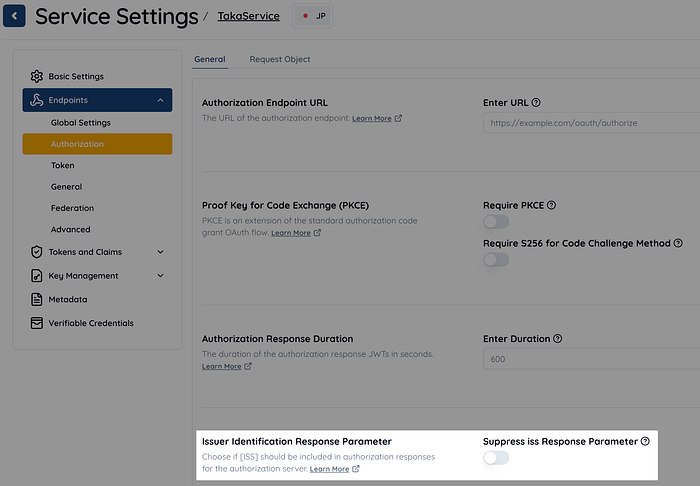The width and height of the screenshot is (700, 486).
Task: Click the Verifiable Credentials icon
Action: pos(37,323)
